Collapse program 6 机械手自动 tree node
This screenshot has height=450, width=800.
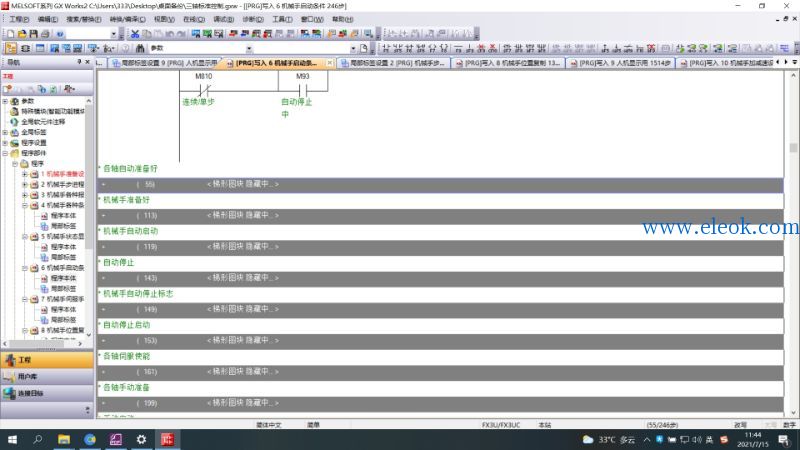pyautogui.click(x=24, y=268)
